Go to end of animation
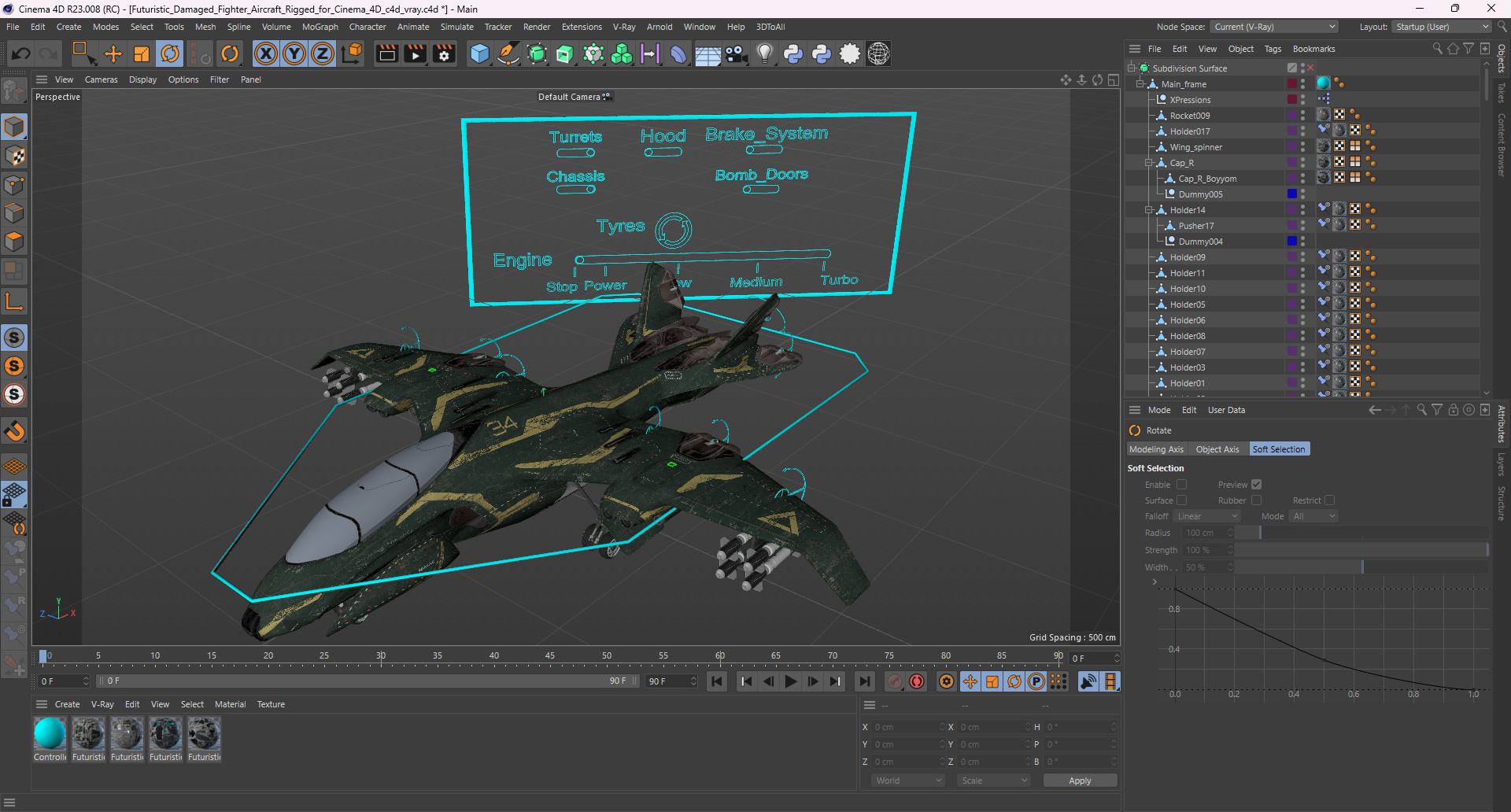Screen dimensions: 1511x812 [x=865, y=681]
